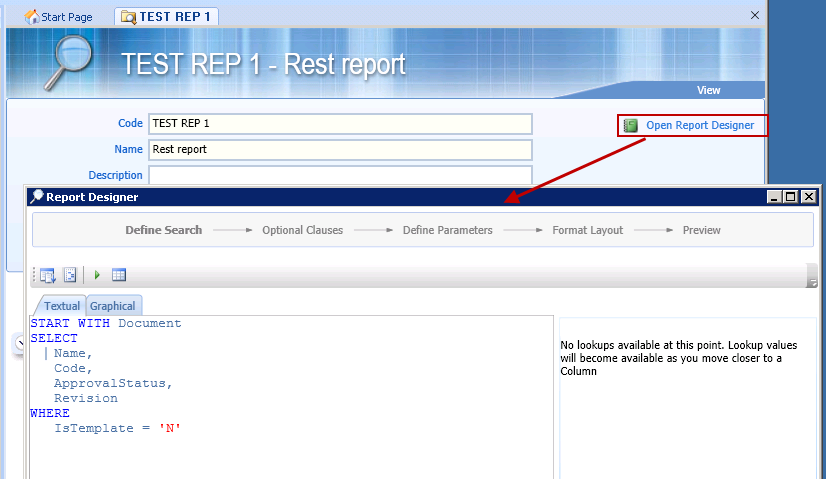
Task: Click the large magnifier logo in the header
Action: click(x=68, y=62)
